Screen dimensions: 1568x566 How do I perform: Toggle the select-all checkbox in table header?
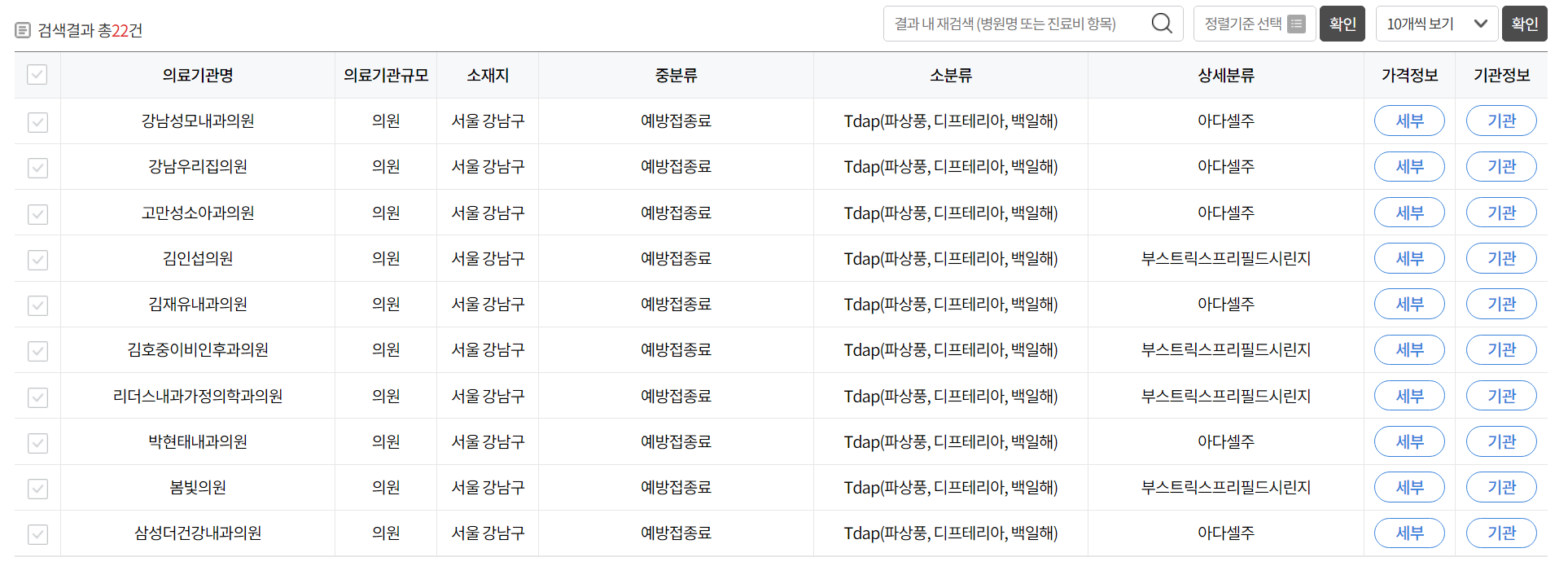[37, 74]
